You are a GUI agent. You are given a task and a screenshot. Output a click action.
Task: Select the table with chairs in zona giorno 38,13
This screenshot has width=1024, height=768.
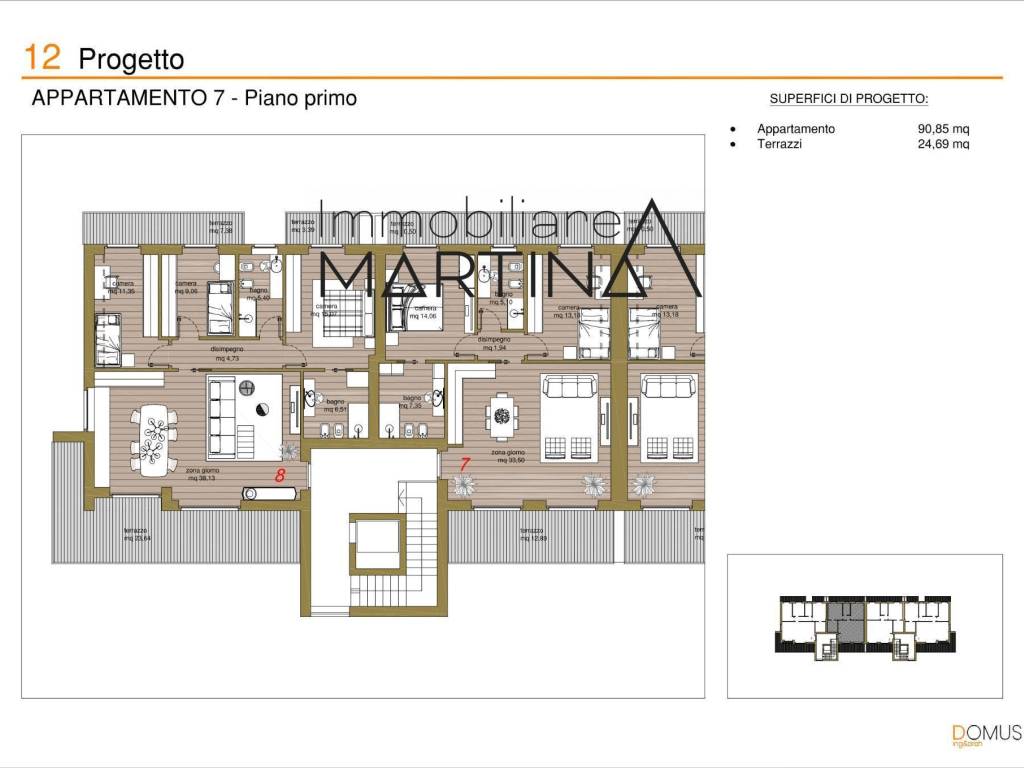tap(154, 441)
